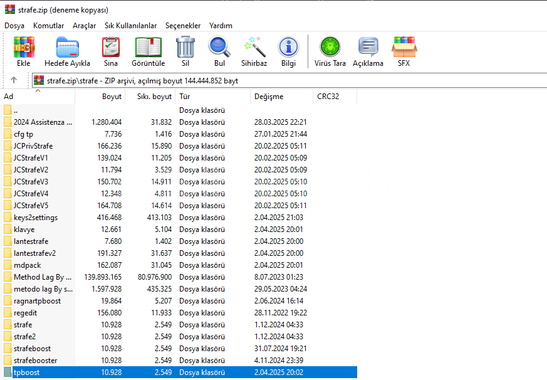Viewport: 547px width, 380px height.
Task: Sort by the Değişme column header
Action: click(282, 96)
